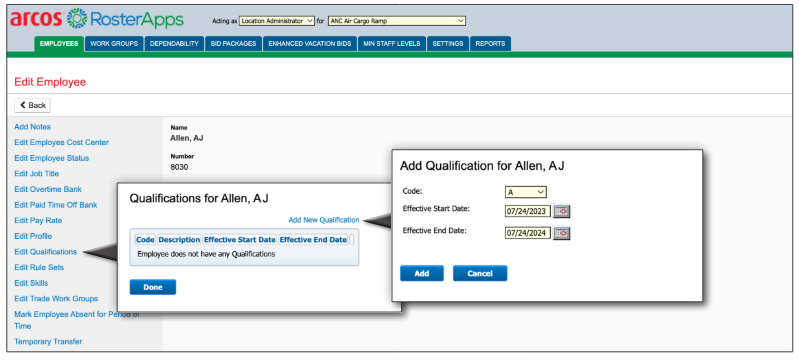Open the Bid Packages tab
This screenshot has height=362, width=799.
click(x=233, y=44)
